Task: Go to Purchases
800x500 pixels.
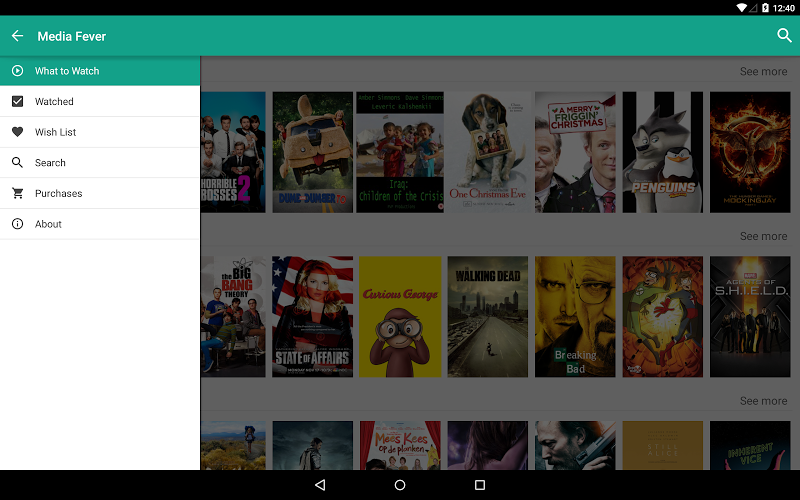Action: 100,193
